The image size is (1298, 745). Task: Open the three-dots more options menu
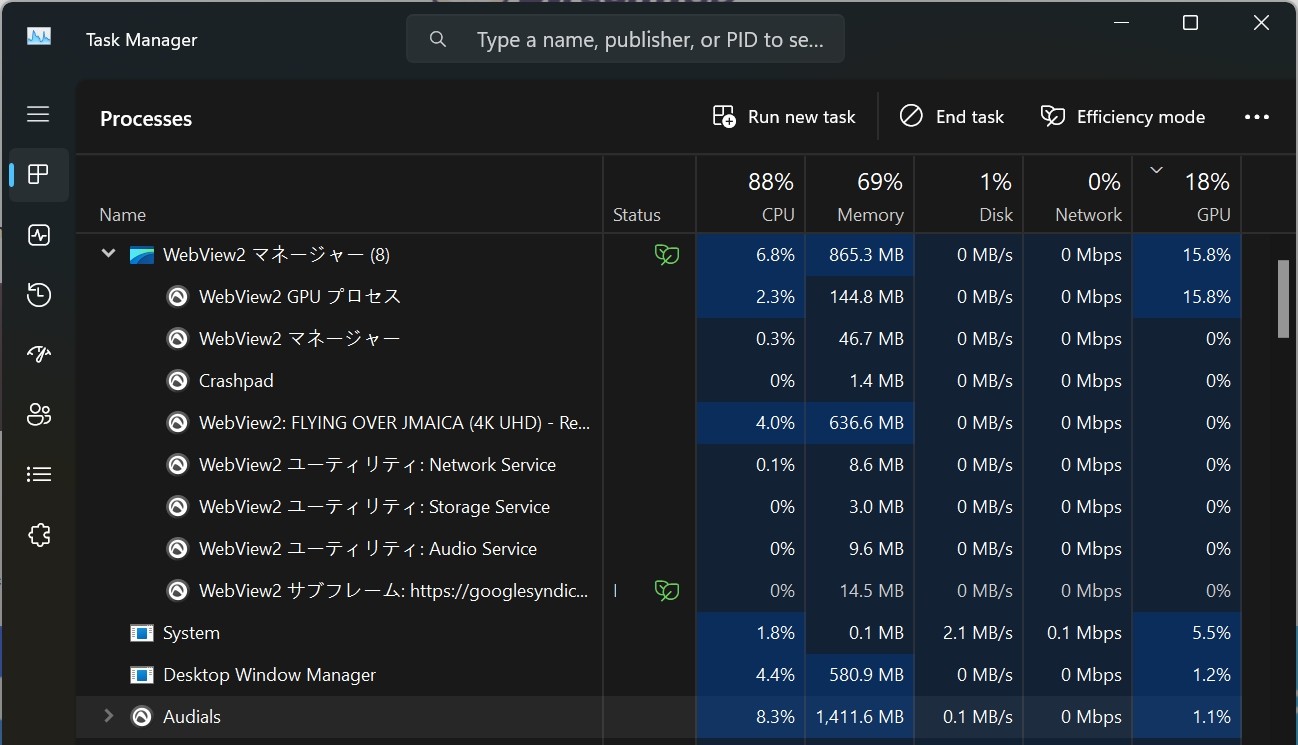tap(1257, 117)
